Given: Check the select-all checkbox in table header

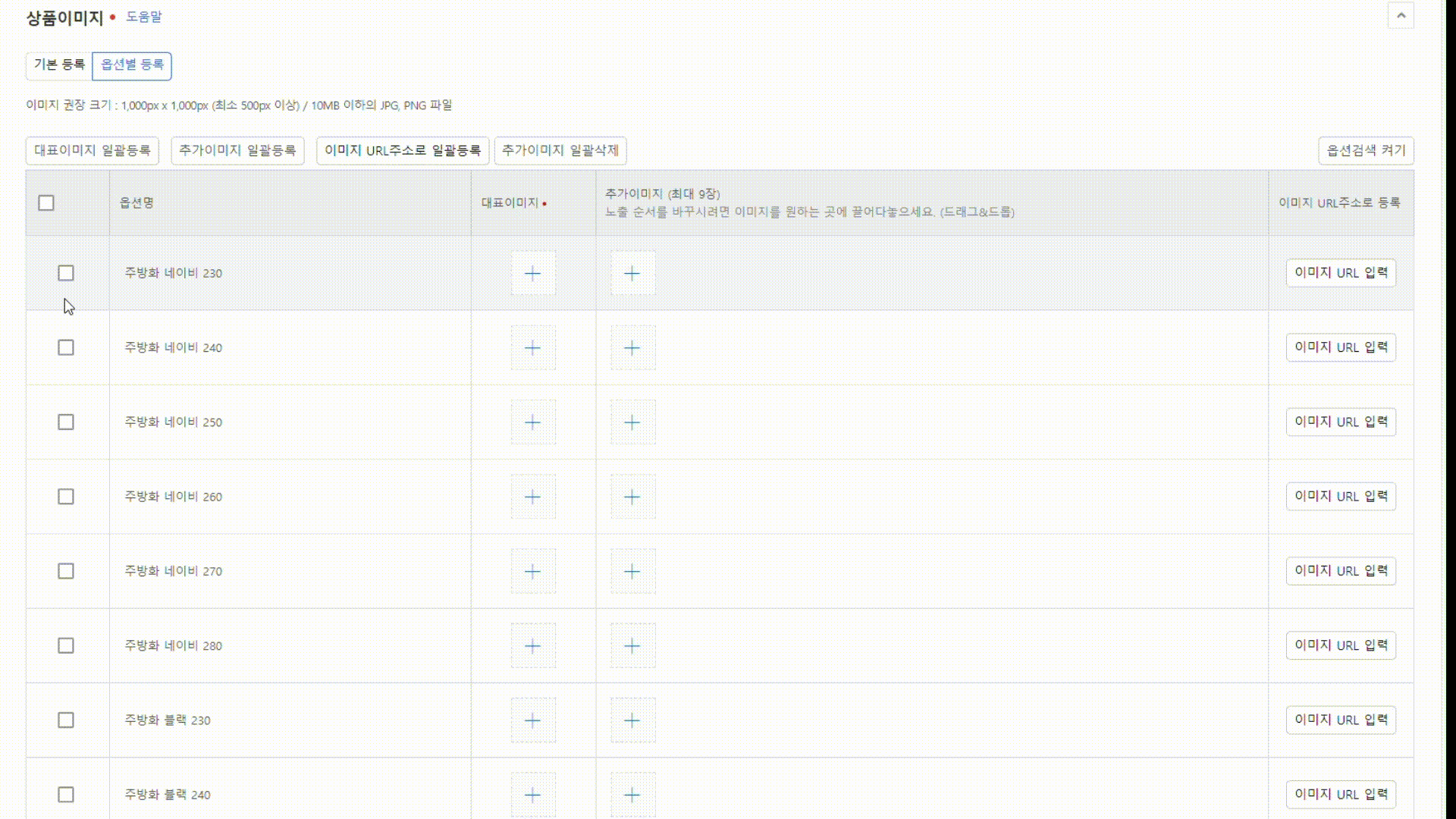Looking at the screenshot, I should 46,202.
